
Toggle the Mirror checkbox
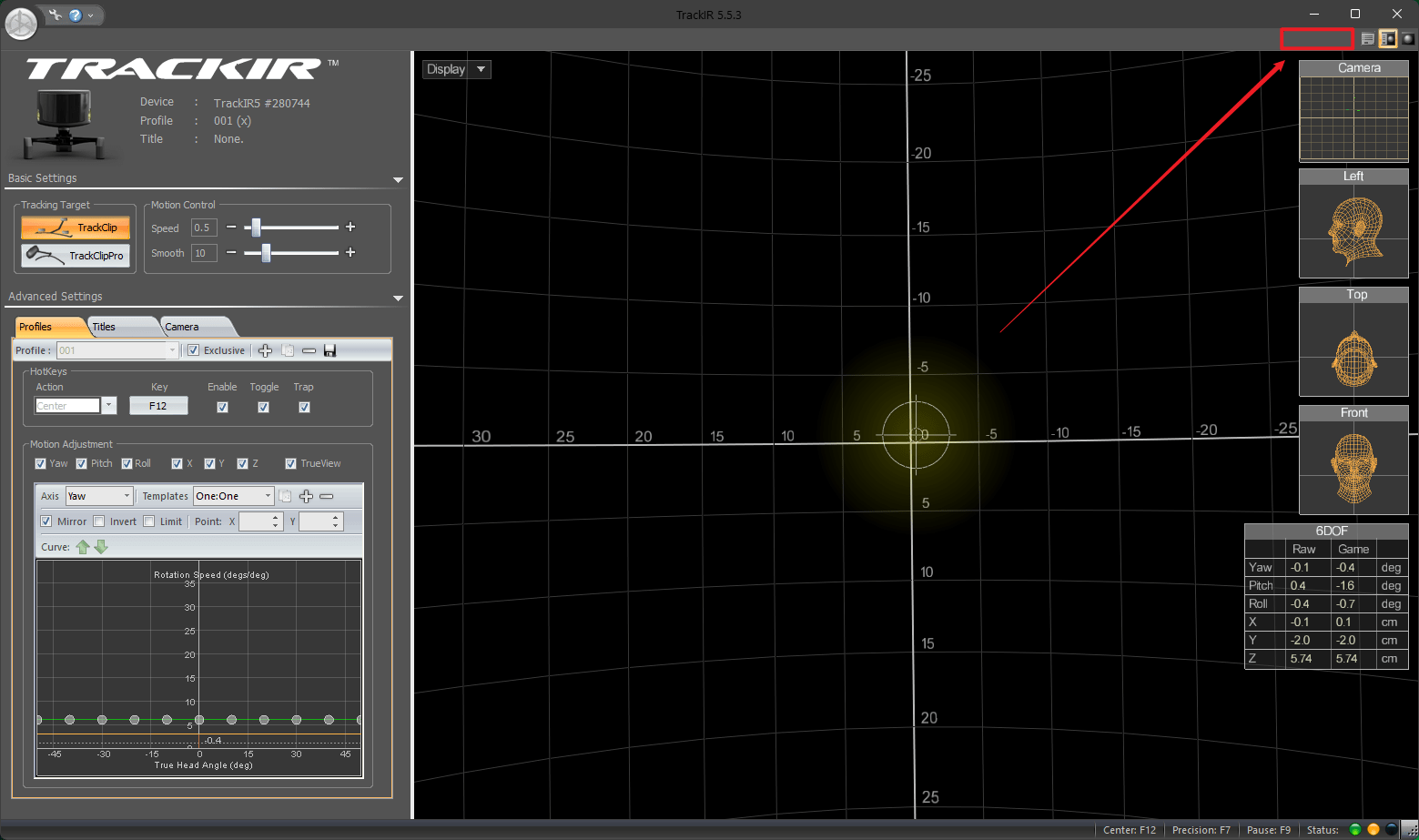46,521
